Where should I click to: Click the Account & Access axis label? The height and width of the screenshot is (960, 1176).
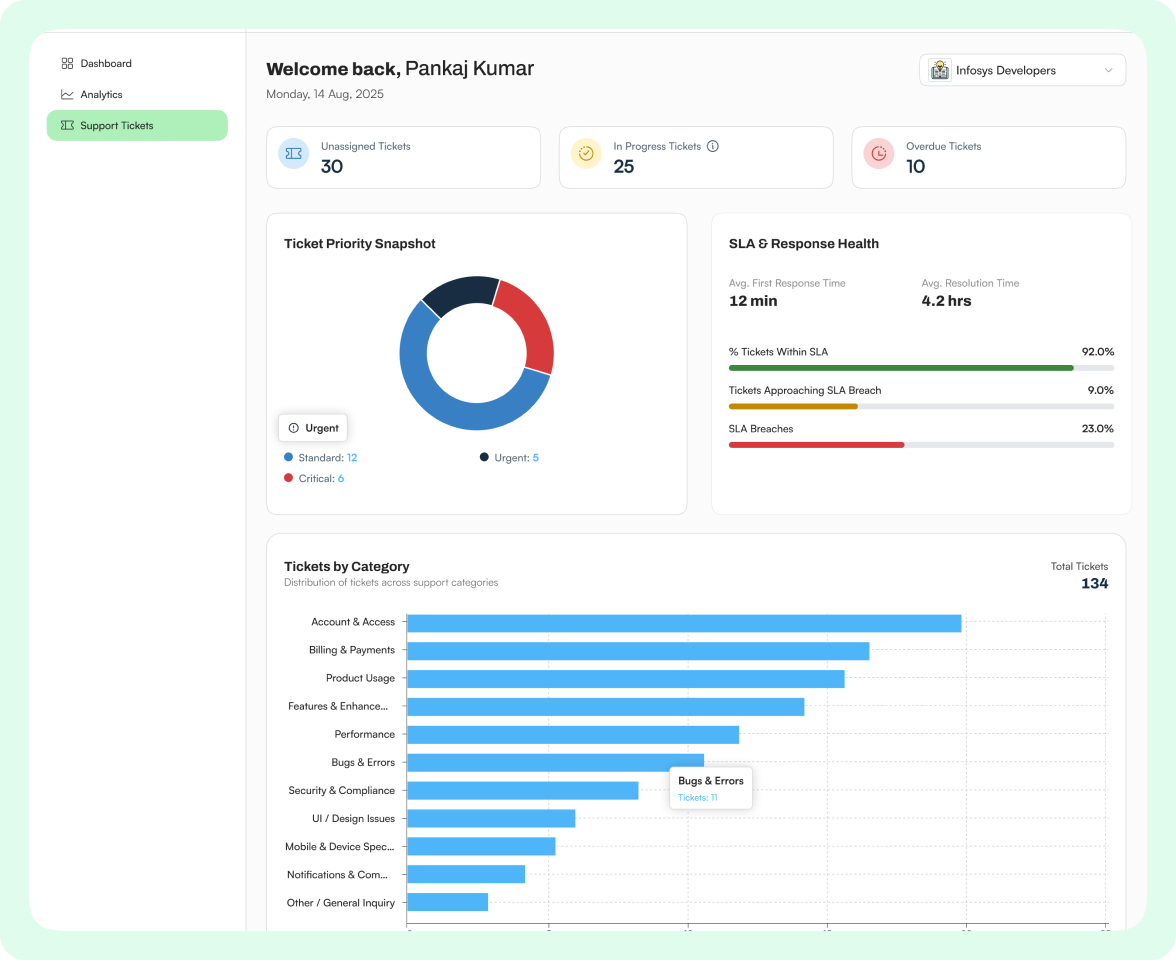coord(352,622)
